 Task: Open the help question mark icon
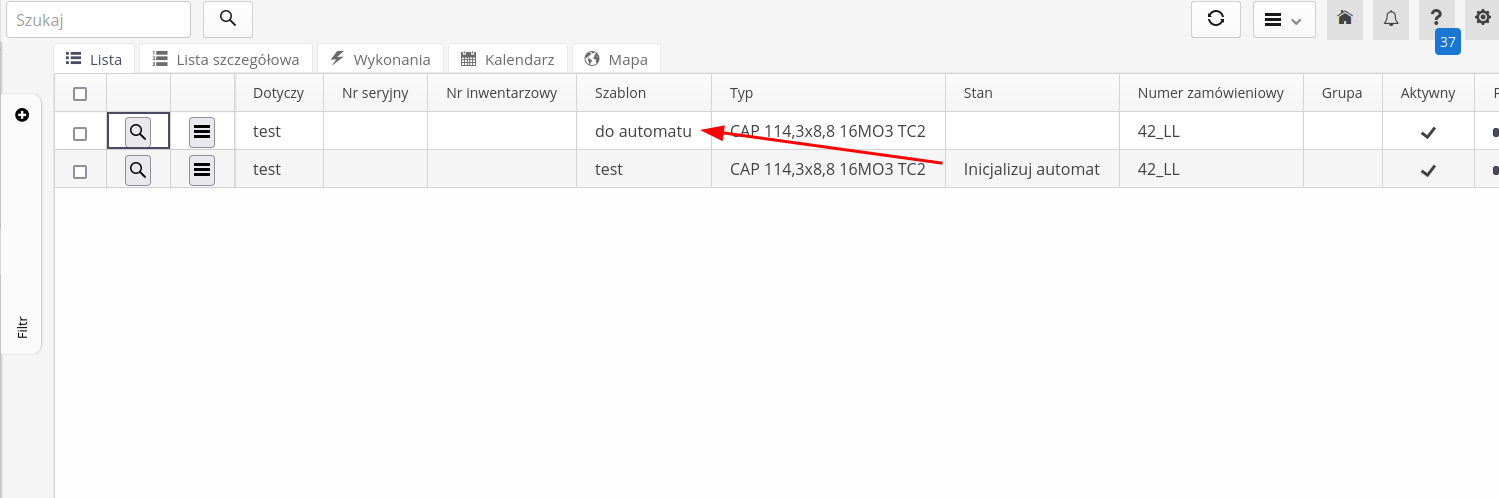point(1436,19)
